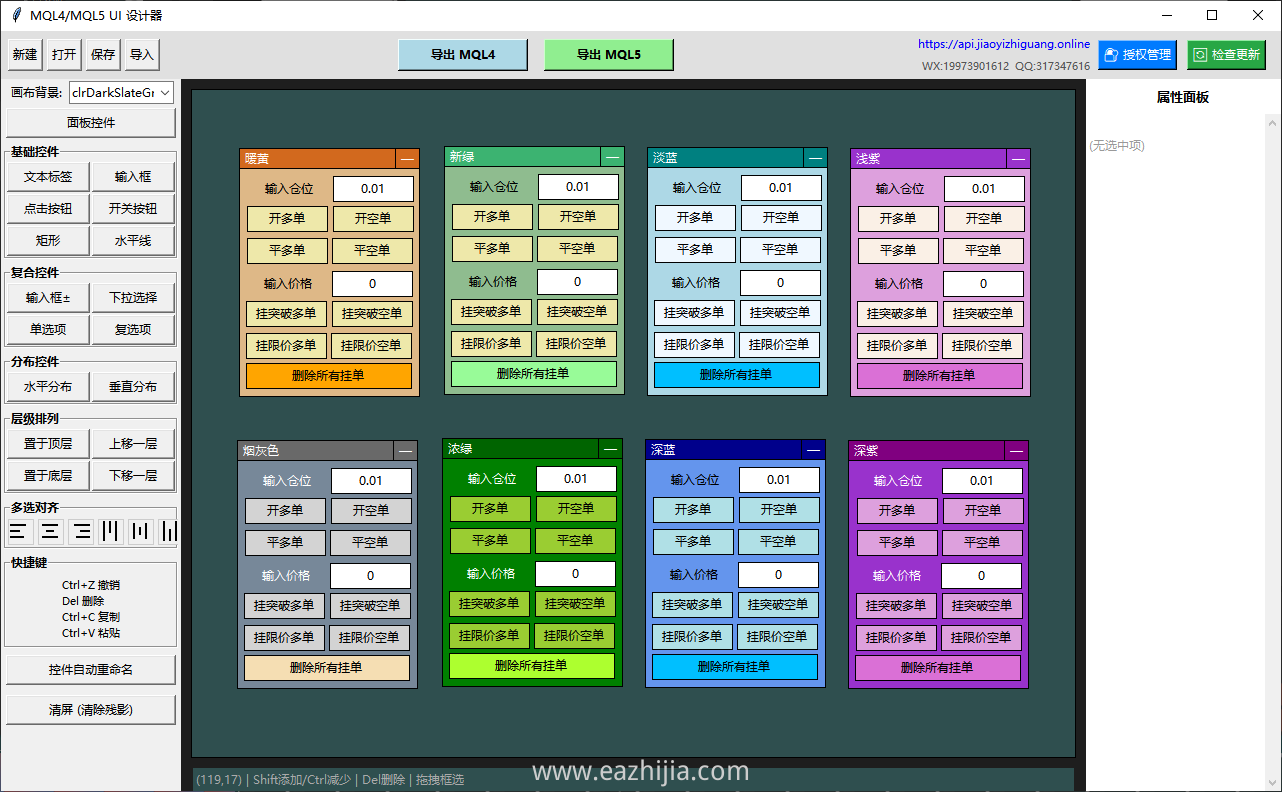
Task: Collapse the 新绿 panel with its dash button
Action: pyautogui.click(x=613, y=157)
